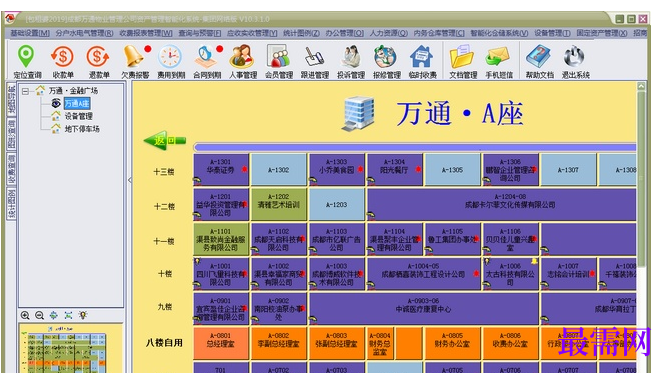Open 帮助文档 help document
Screen dimensions: 670x373
(x=539, y=62)
